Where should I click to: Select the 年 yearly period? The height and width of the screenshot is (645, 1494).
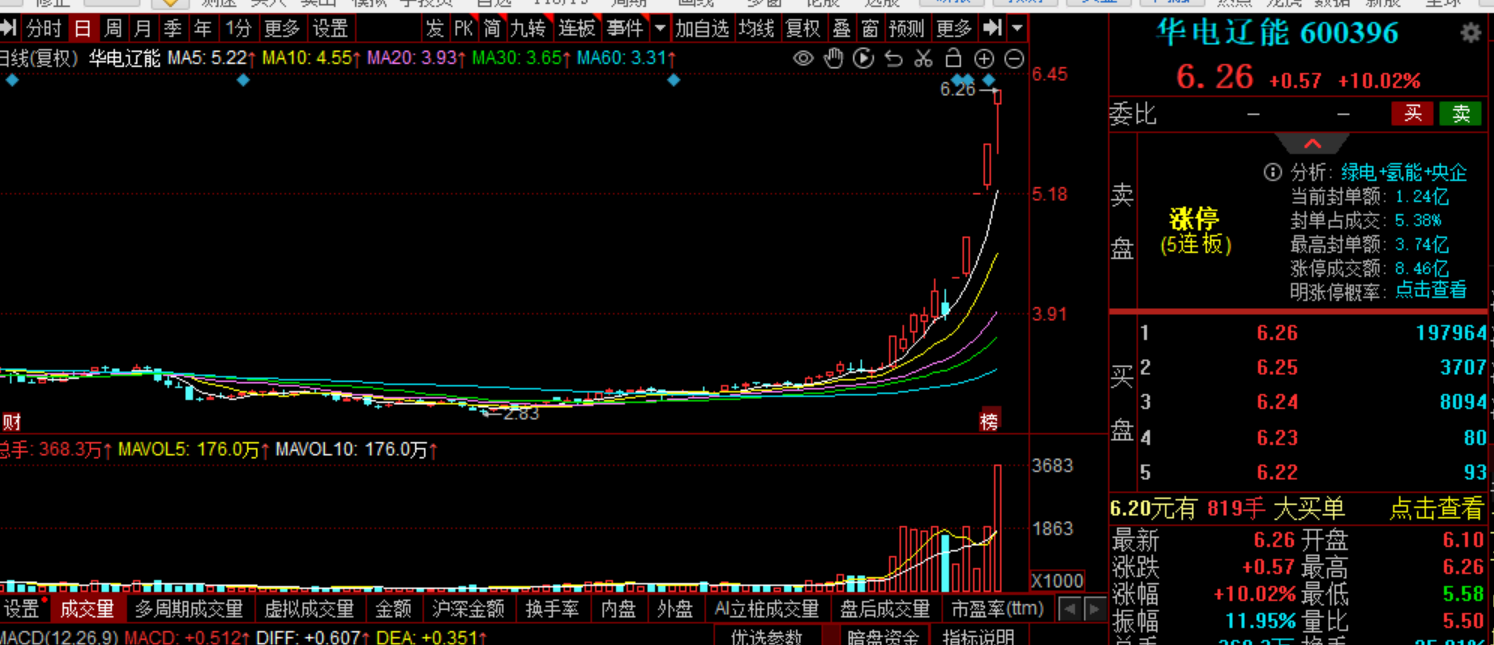[x=203, y=28]
